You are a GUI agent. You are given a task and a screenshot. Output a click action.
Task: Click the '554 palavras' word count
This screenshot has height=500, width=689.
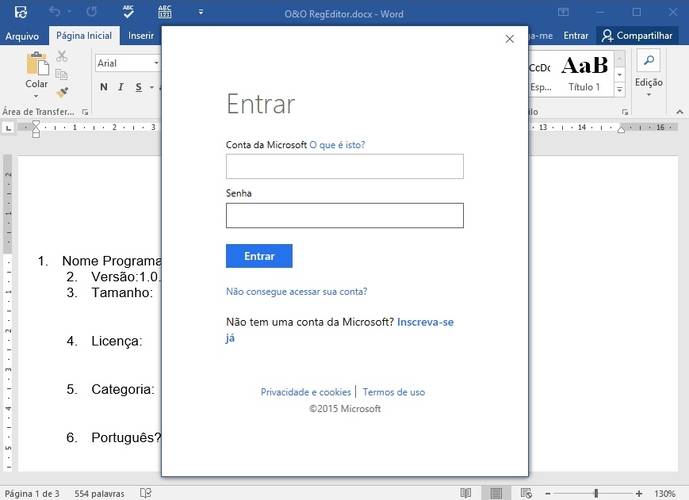99,493
